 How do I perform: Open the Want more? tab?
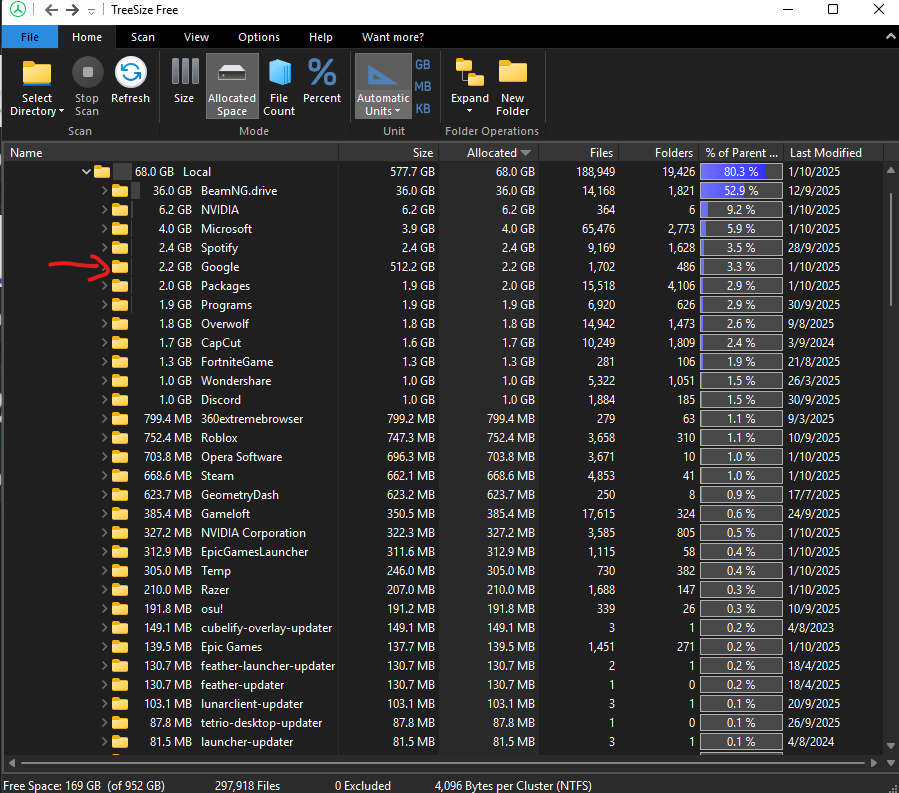click(x=393, y=37)
